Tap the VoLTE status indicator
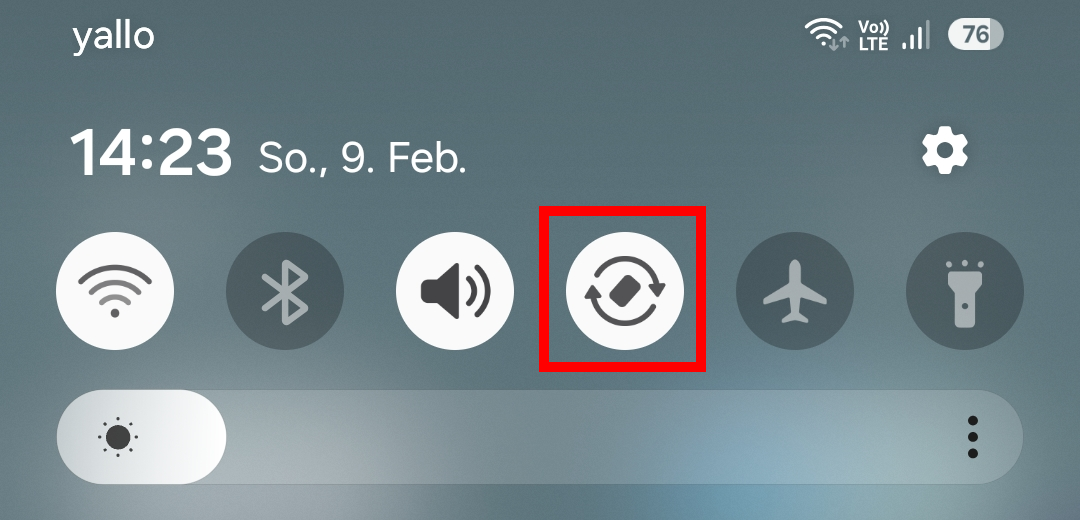This screenshot has height=520, width=1080. coord(873,34)
